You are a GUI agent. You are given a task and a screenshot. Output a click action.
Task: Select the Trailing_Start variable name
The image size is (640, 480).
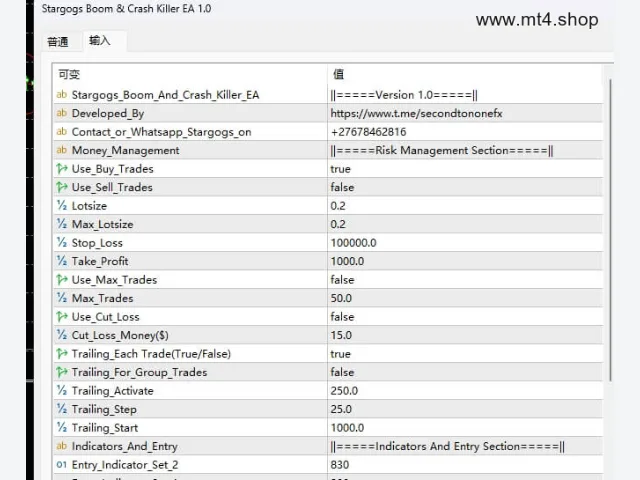pyautogui.click(x=105, y=428)
